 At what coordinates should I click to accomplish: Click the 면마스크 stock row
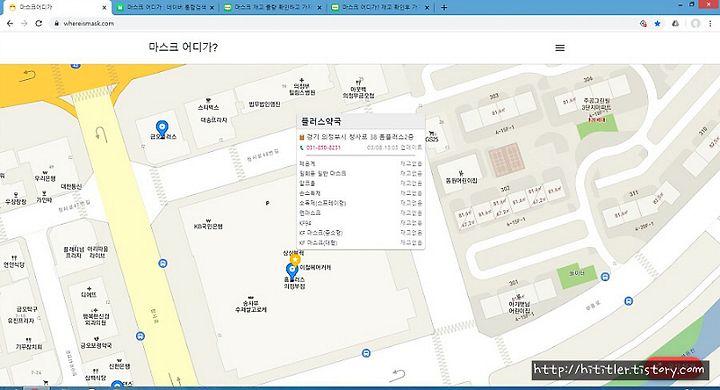tap(360, 213)
